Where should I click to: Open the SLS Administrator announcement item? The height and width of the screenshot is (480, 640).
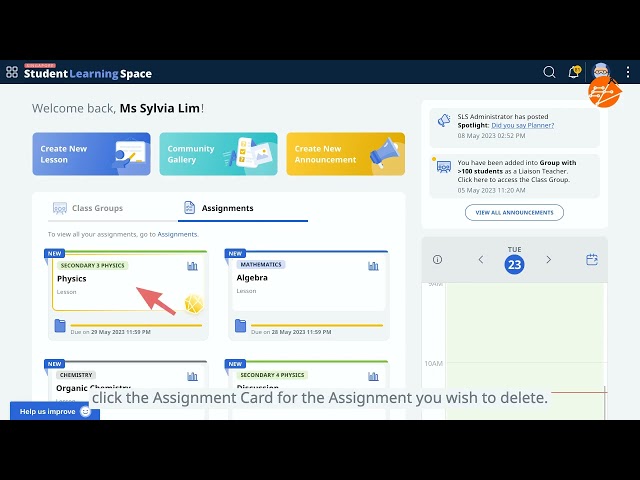click(514, 127)
